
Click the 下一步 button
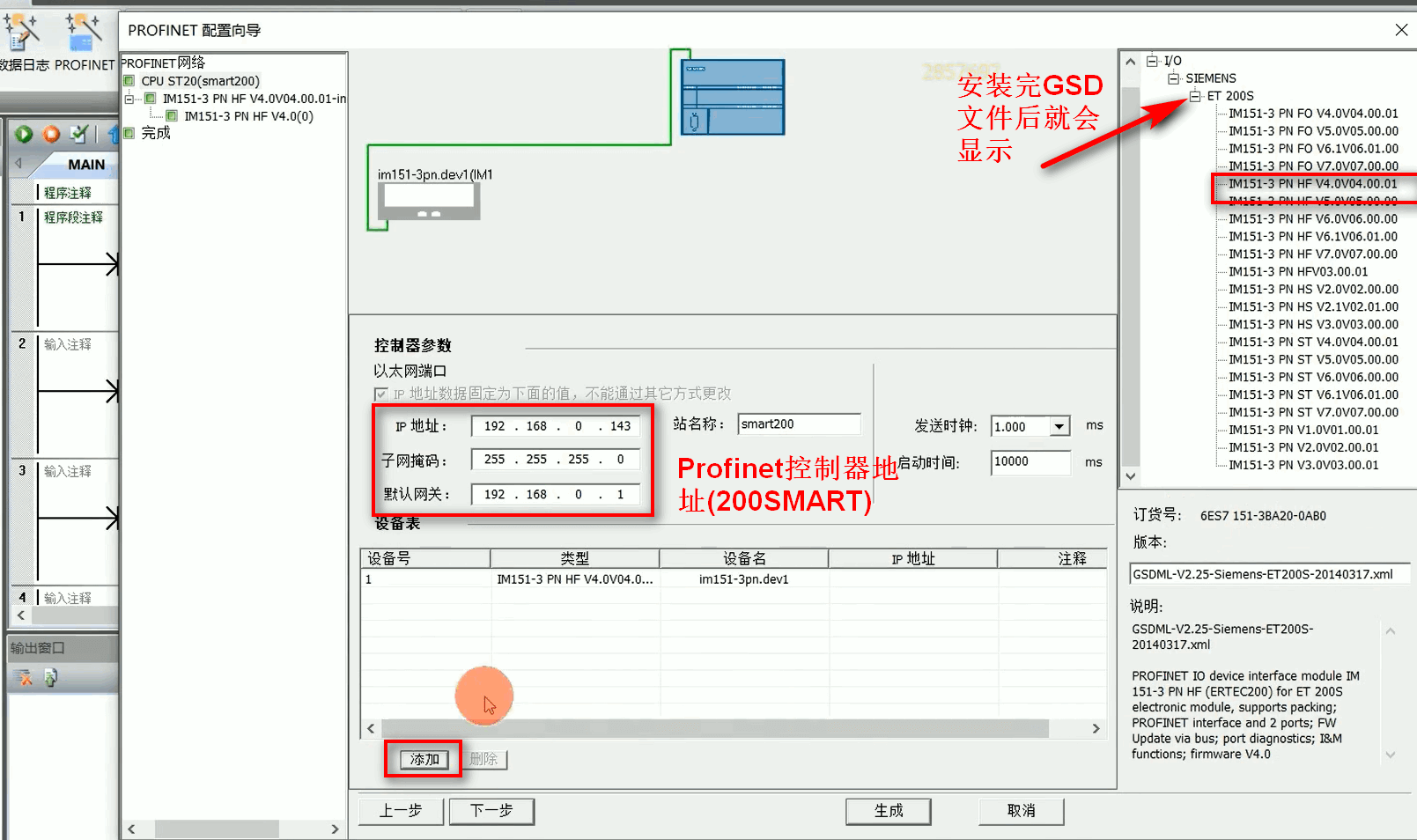point(491,810)
